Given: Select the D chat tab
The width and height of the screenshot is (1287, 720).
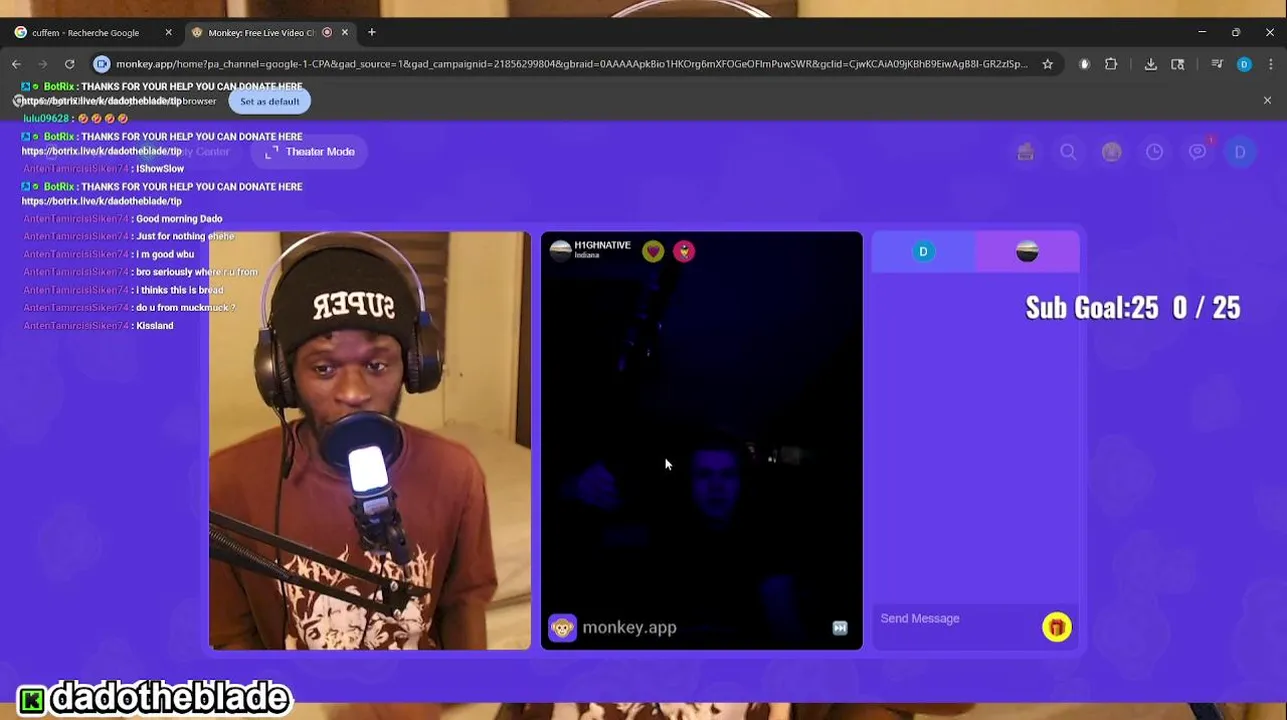Looking at the screenshot, I should pyautogui.click(x=923, y=252).
